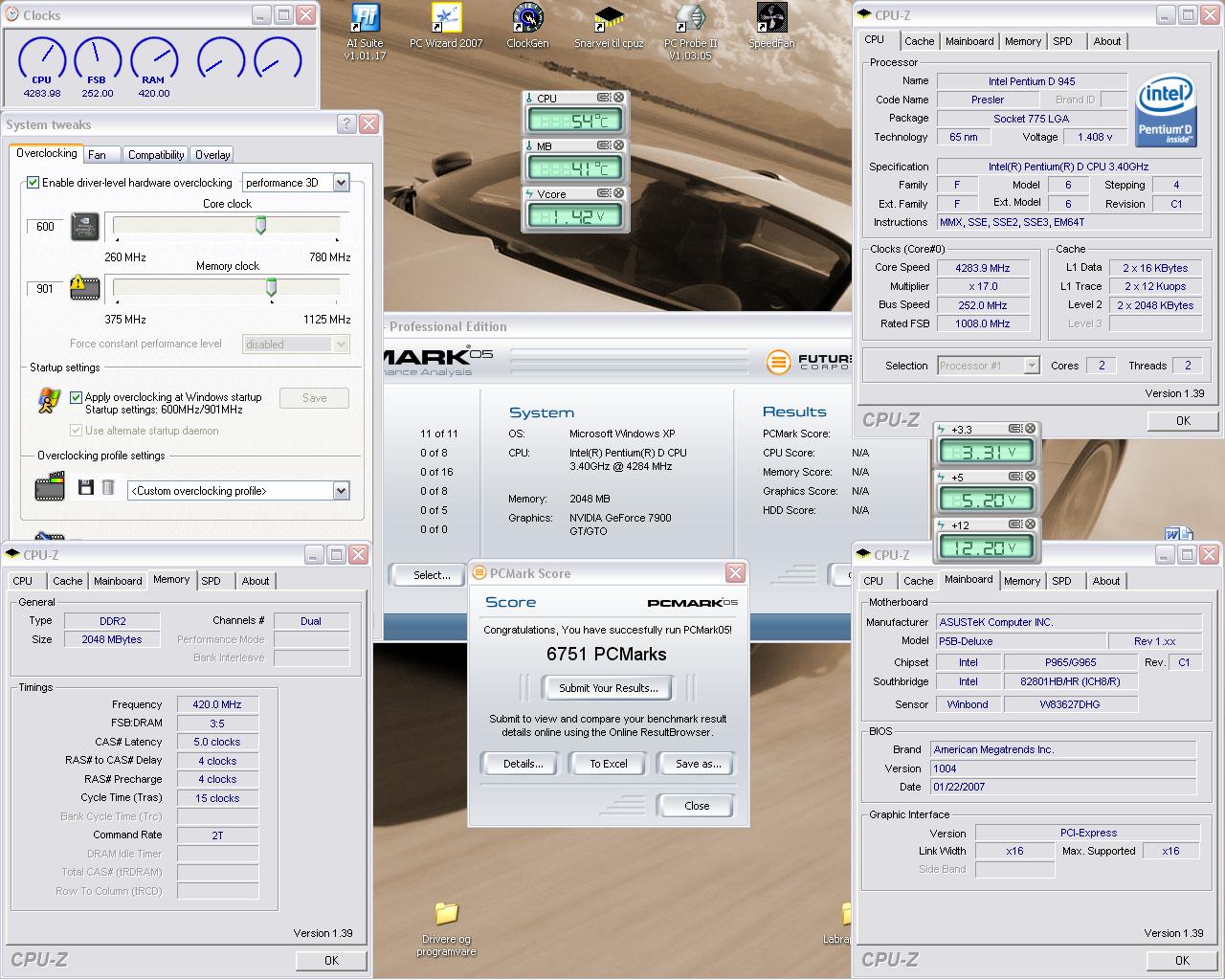Click Memory clock value field 901
This screenshot has width=1225, height=980.
[x=45, y=288]
